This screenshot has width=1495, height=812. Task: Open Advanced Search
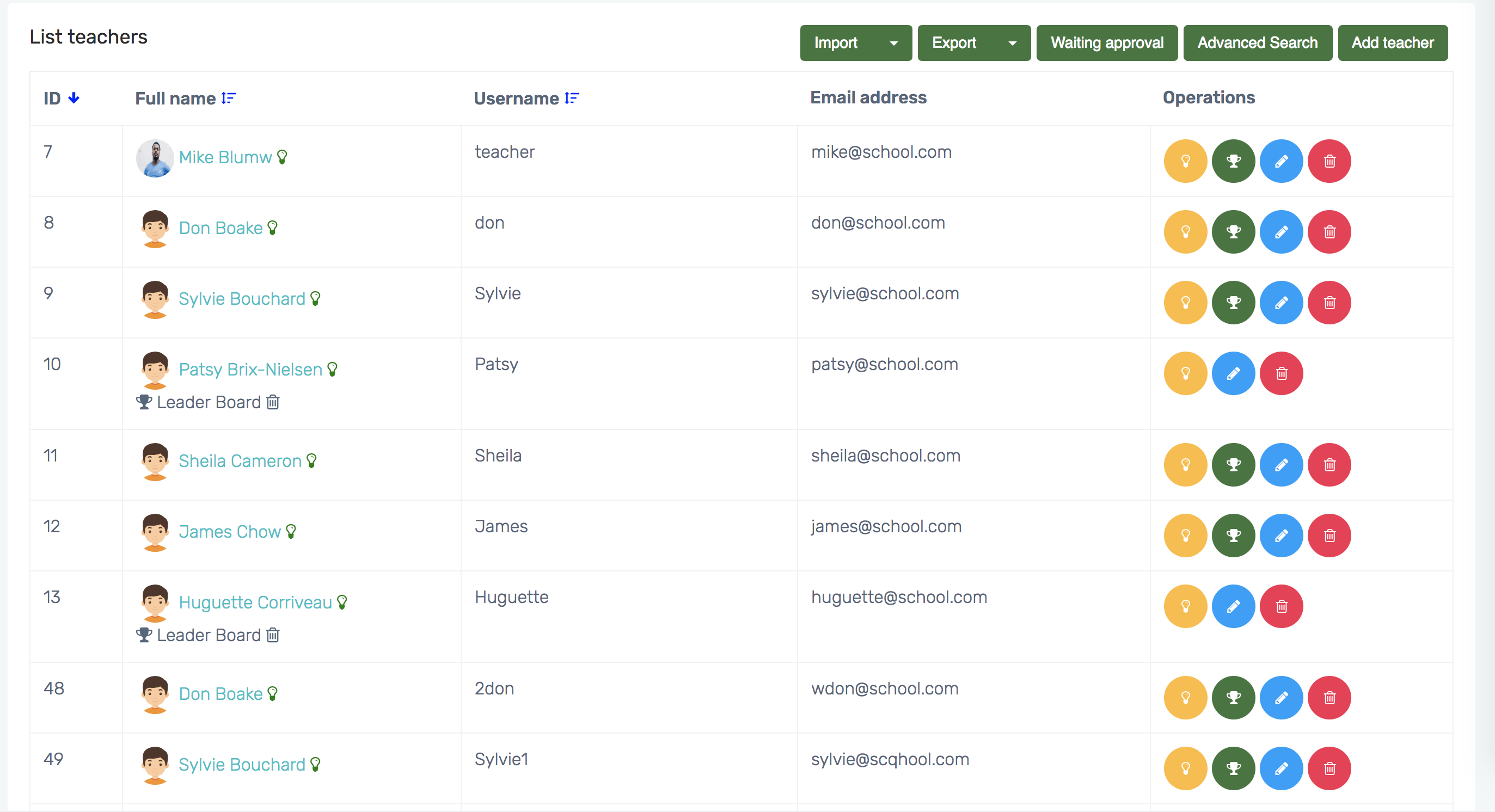1257,43
